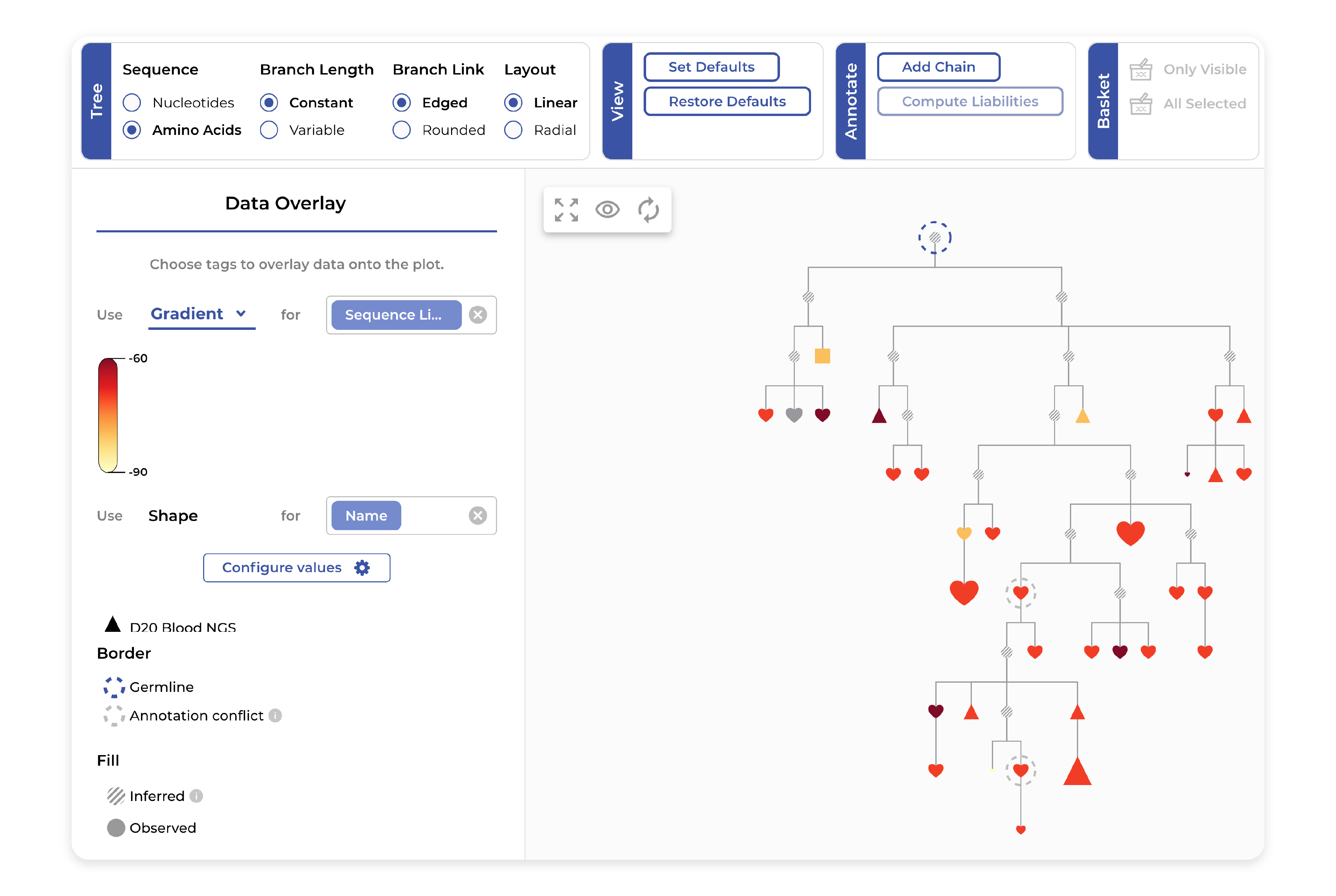
Task: Open Configure values settings
Action: click(297, 568)
